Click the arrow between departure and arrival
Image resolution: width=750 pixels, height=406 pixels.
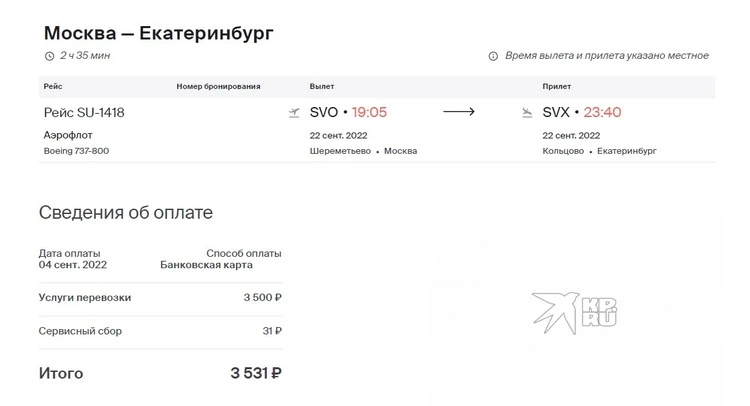point(459,112)
